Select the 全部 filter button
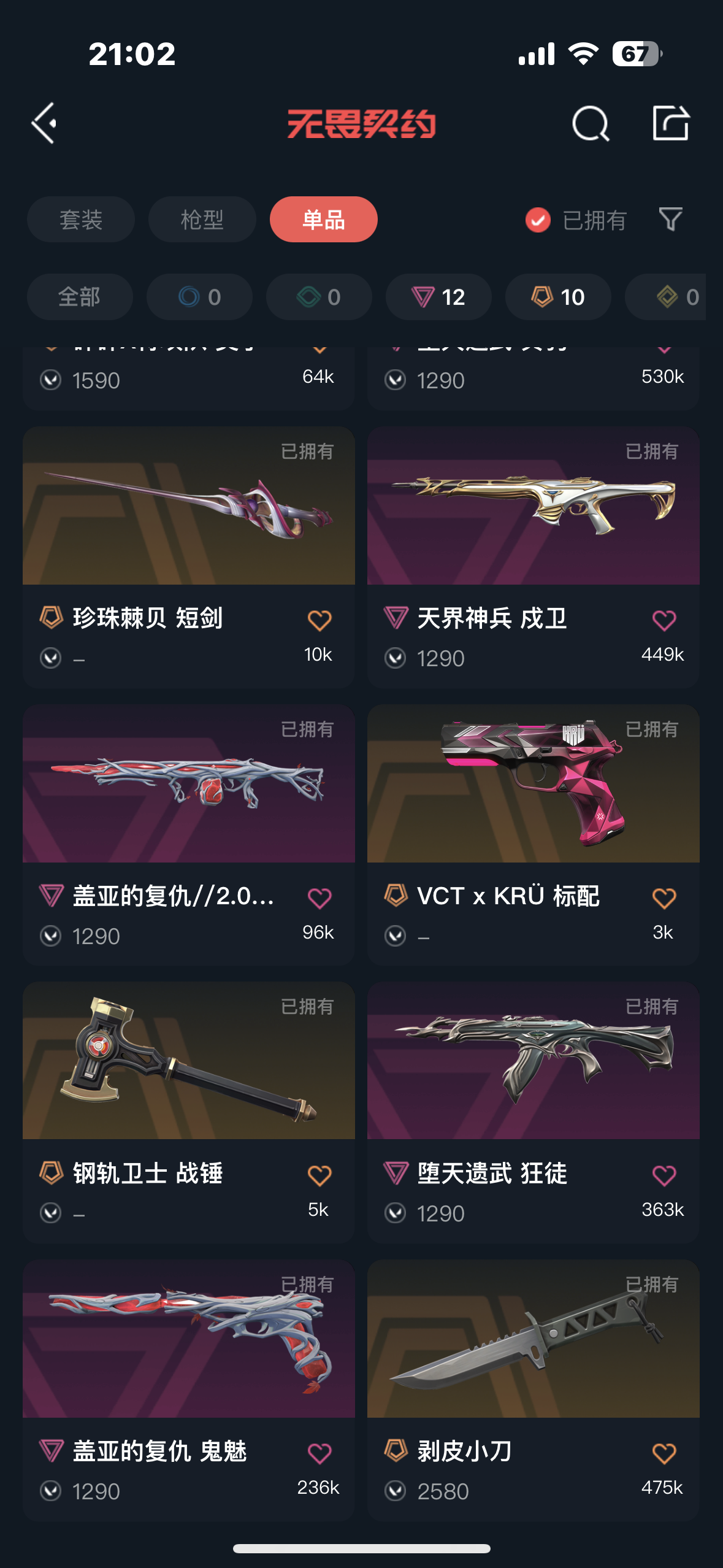The image size is (723, 1568). coord(80,297)
